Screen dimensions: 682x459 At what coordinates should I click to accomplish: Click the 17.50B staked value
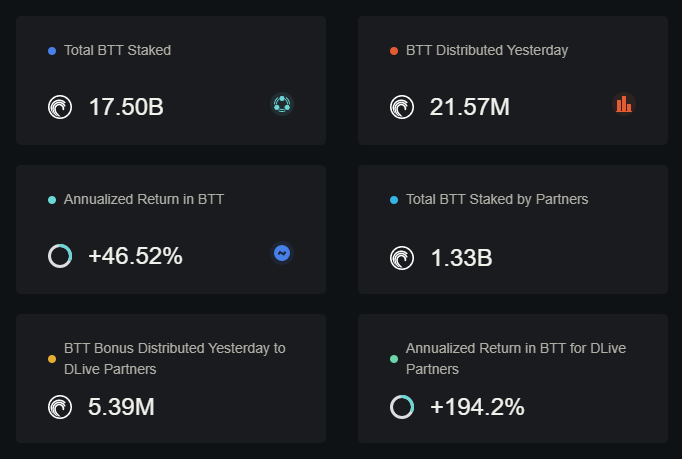tap(126, 107)
